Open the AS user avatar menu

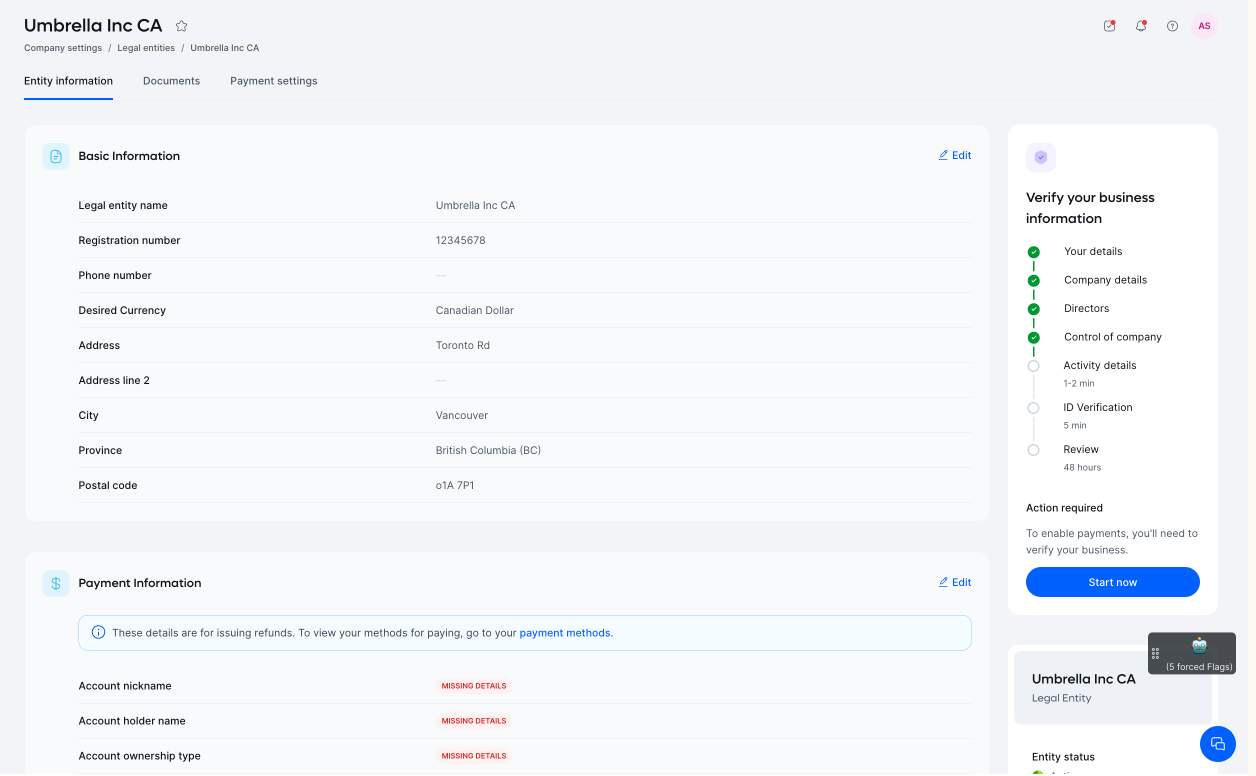pos(1204,26)
